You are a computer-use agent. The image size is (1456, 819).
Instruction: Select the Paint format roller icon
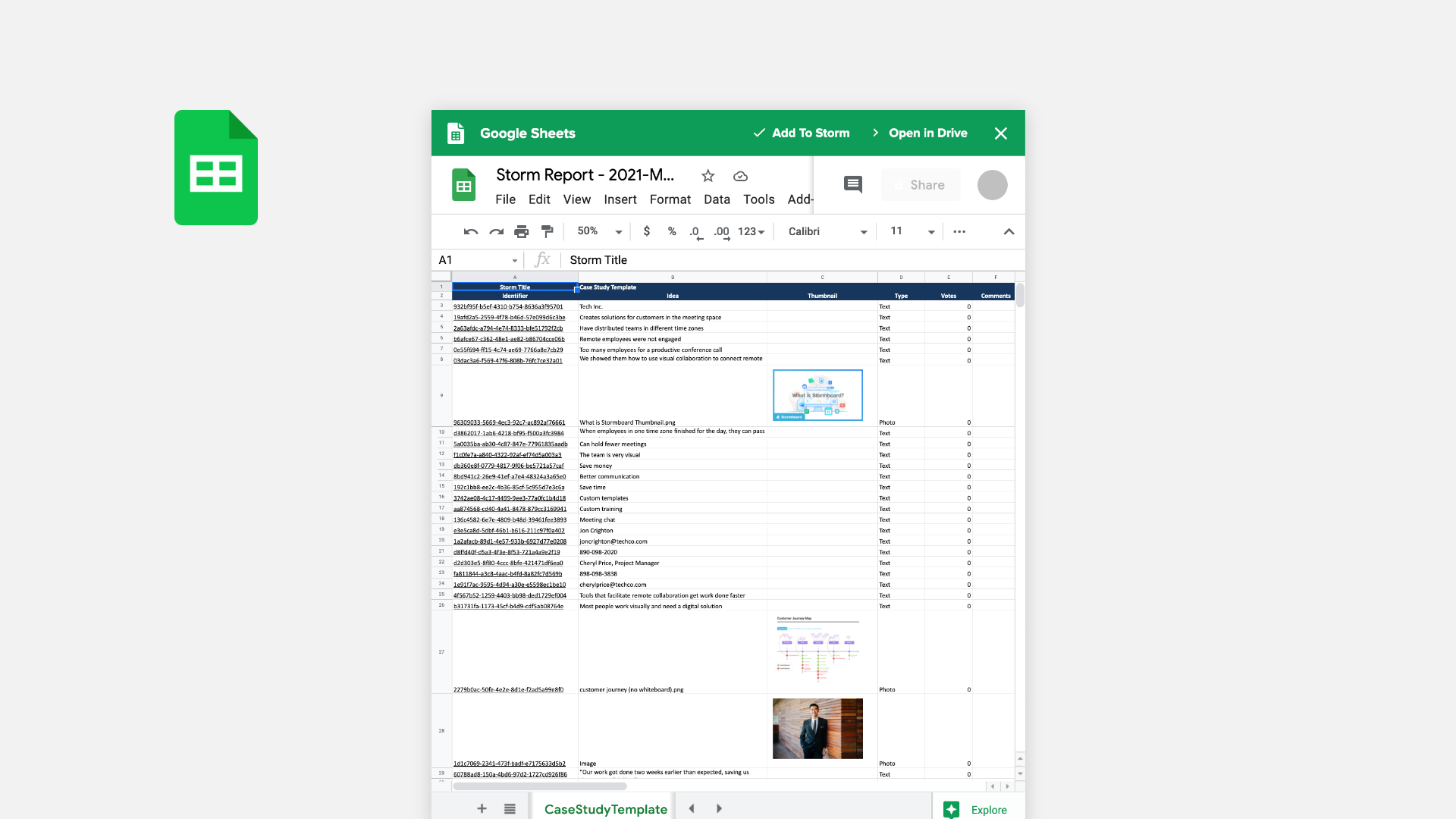548,232
